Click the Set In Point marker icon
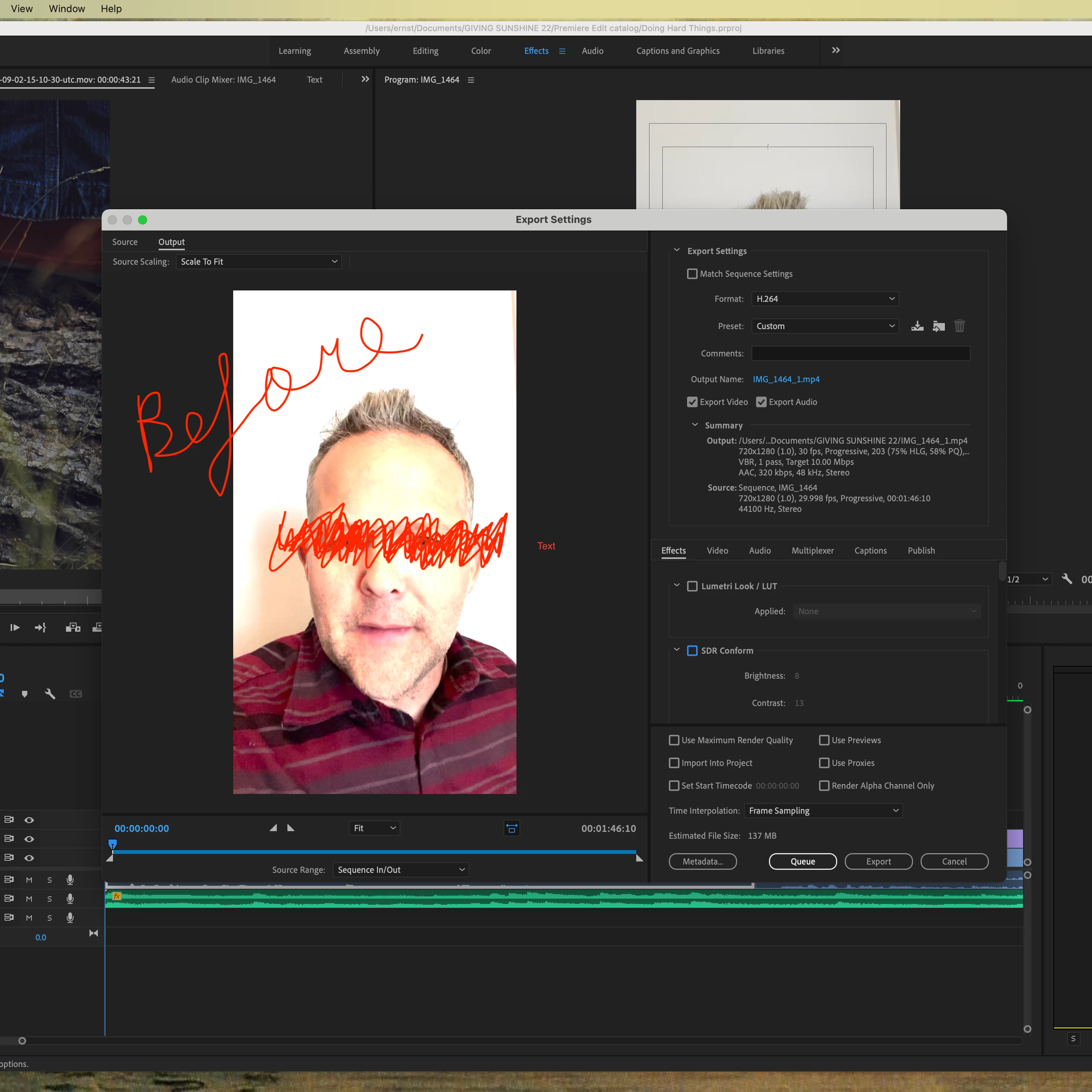 (273, 828)
